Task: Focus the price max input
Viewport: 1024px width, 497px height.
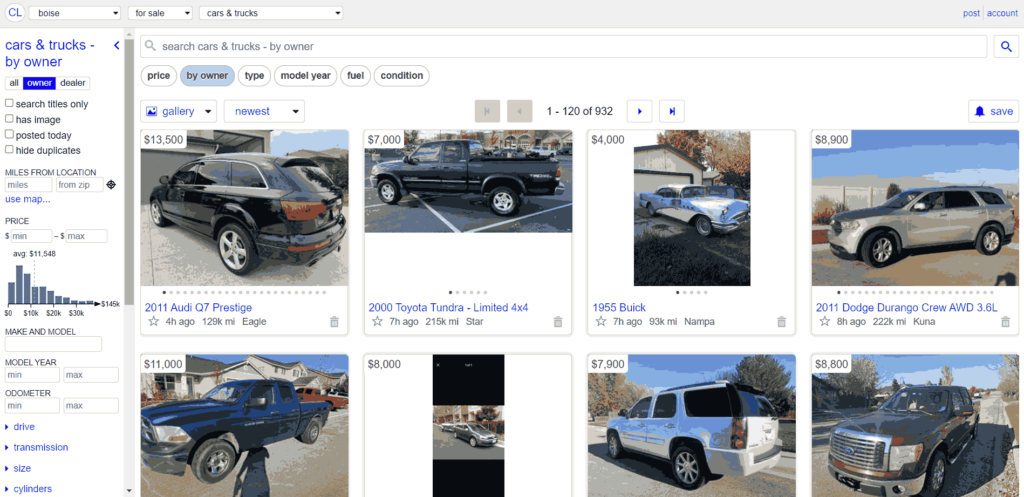Action: (86, 236)
